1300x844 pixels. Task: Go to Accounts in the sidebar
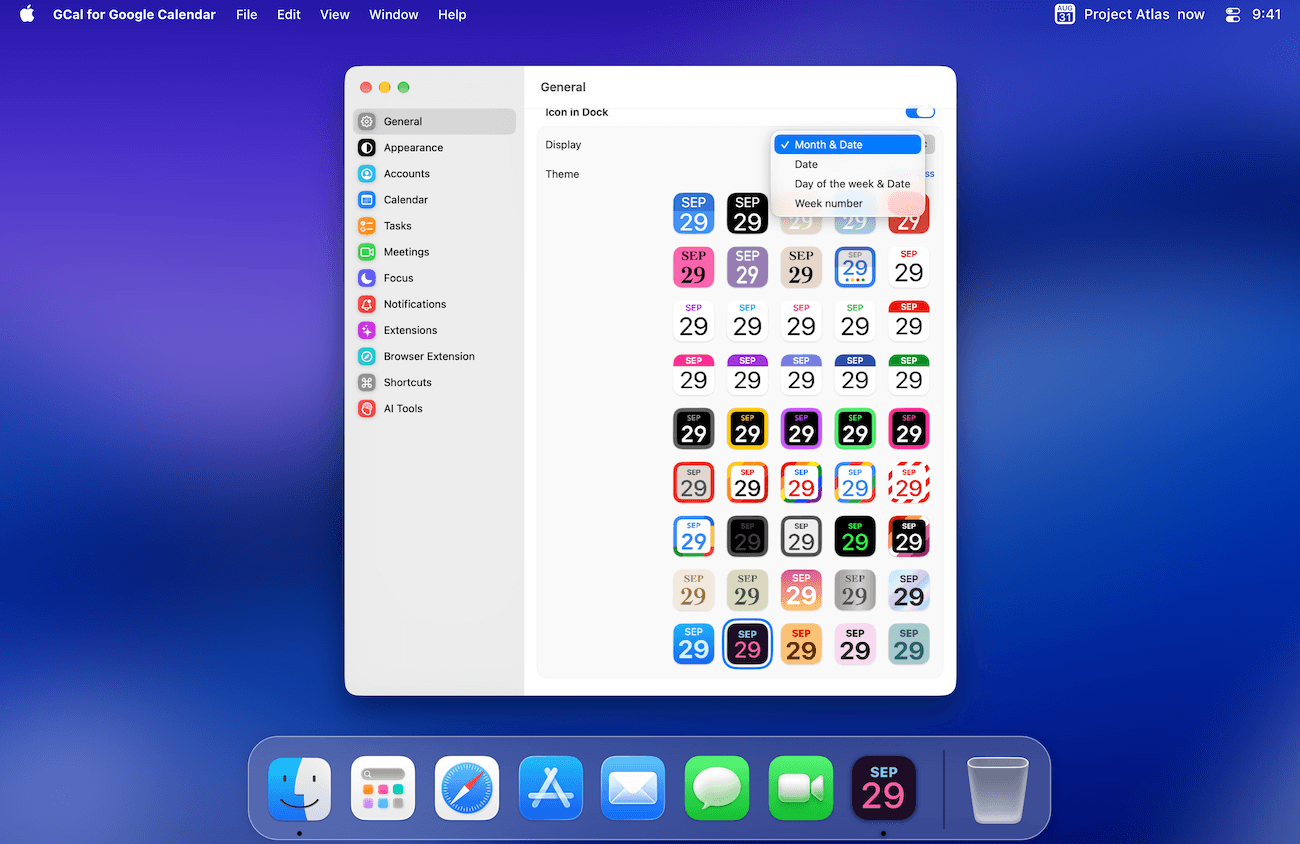click(434, 173)
